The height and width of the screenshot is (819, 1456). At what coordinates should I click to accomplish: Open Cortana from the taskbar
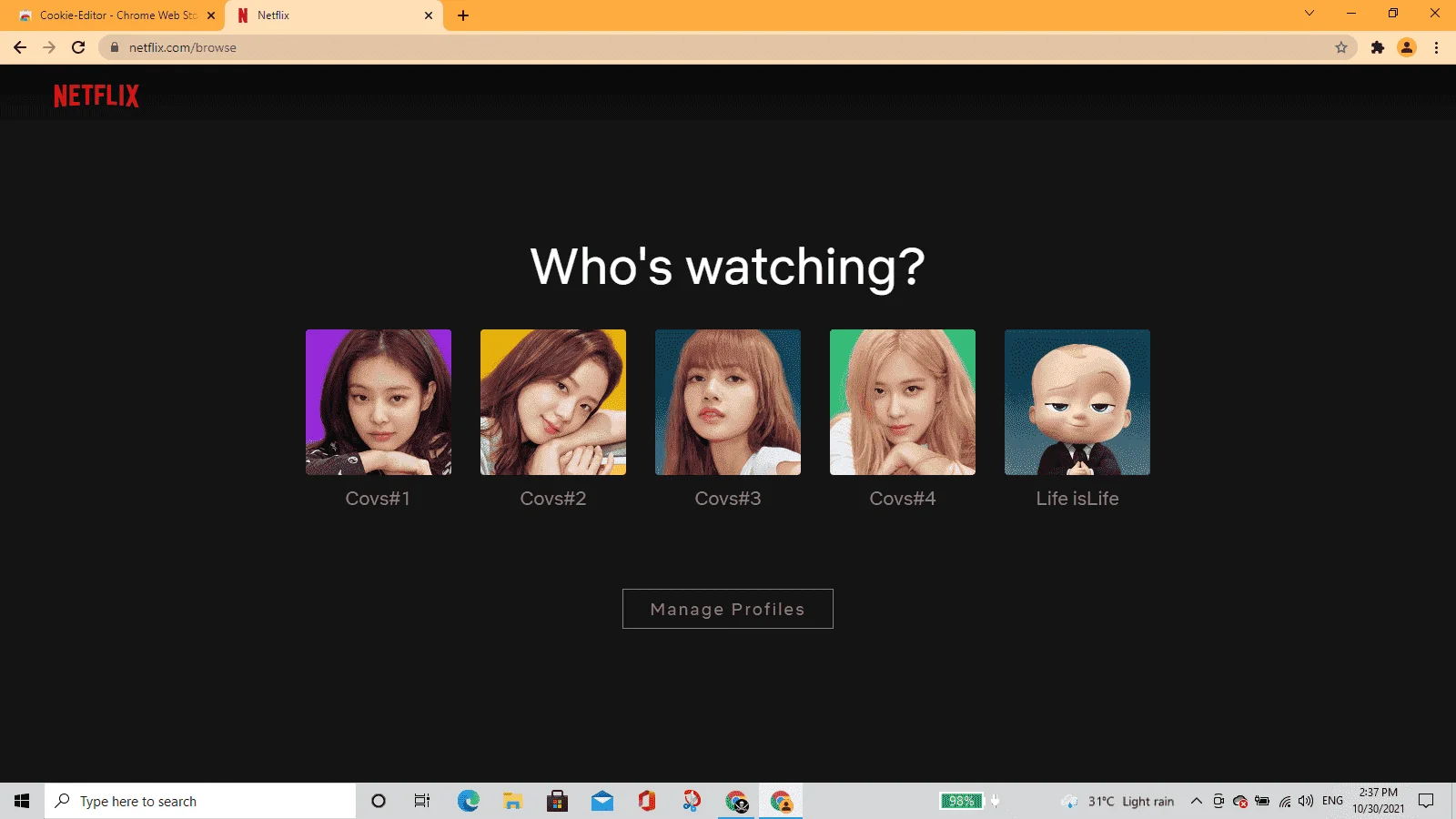point(379,801)
